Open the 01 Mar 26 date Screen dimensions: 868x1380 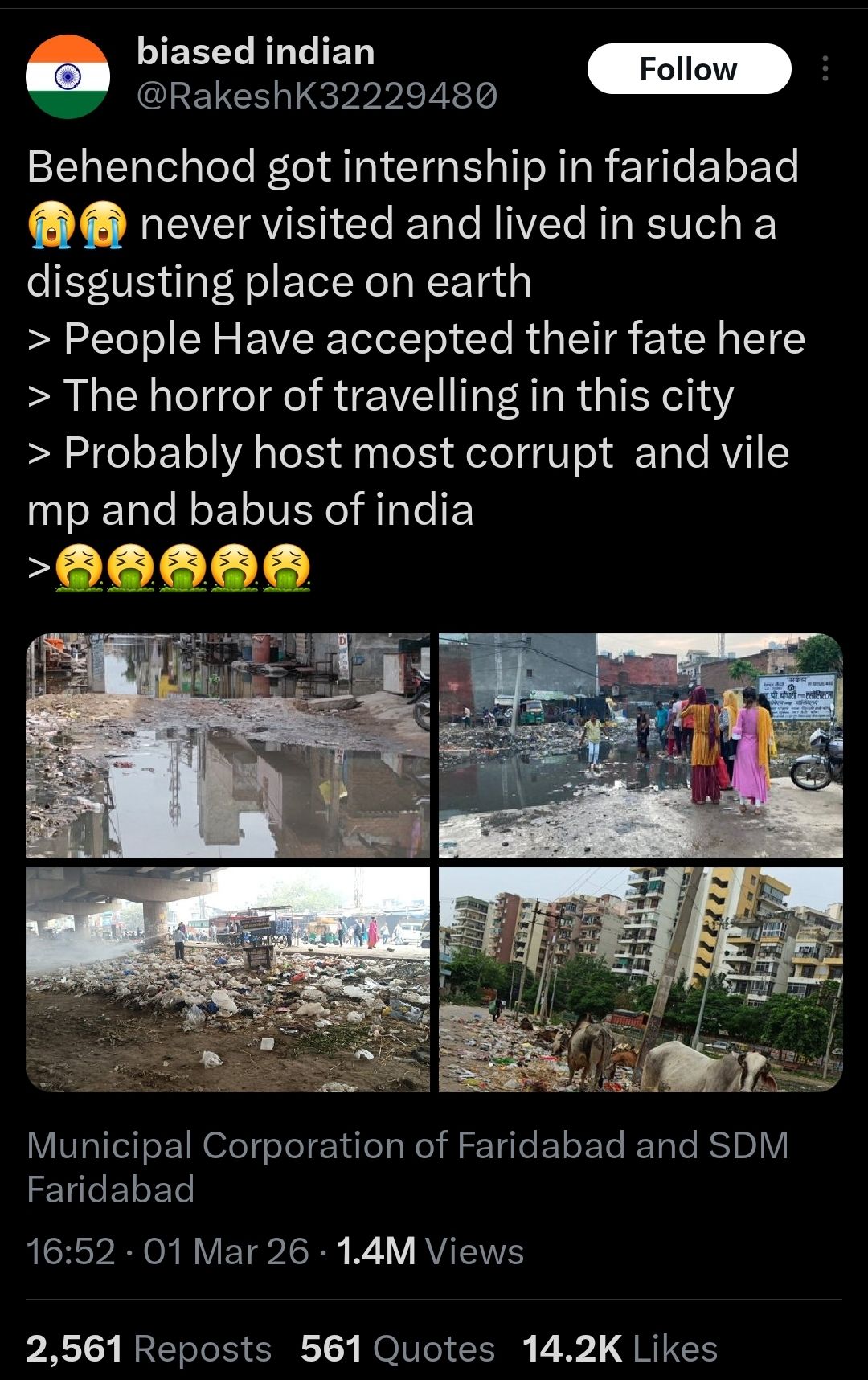226,1251
